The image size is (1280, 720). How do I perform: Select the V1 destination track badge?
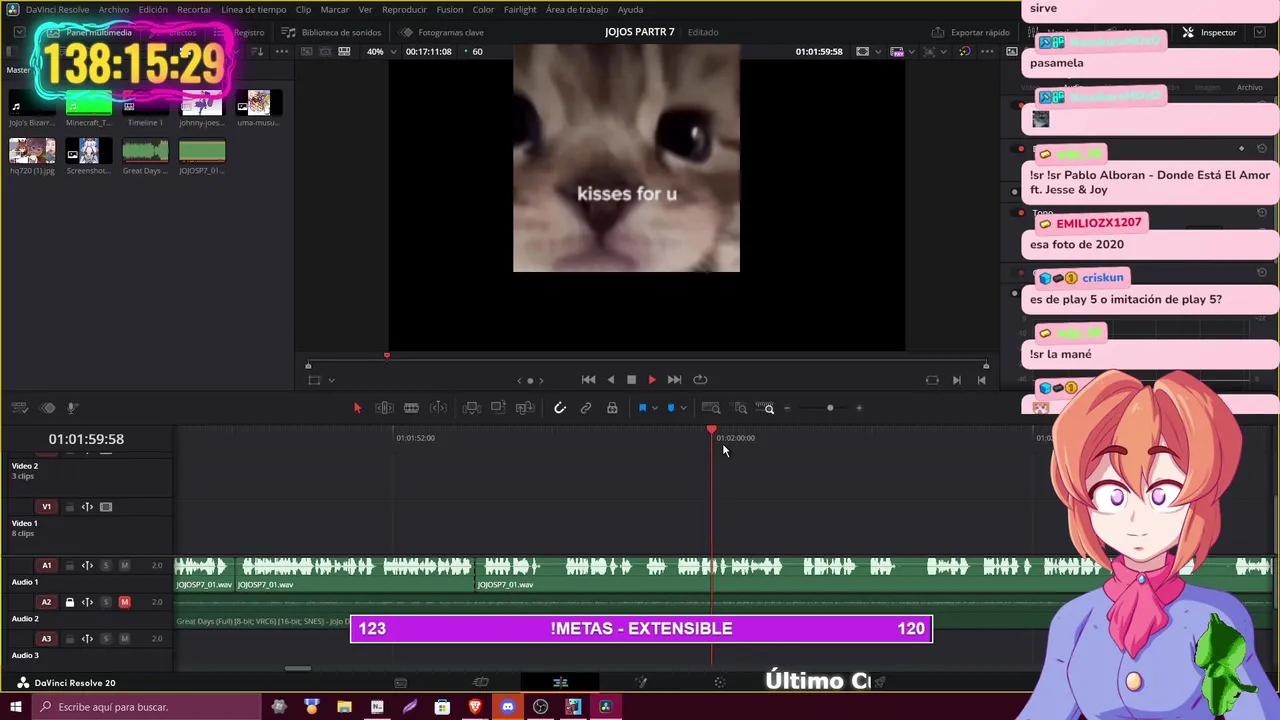click(46, 507)
